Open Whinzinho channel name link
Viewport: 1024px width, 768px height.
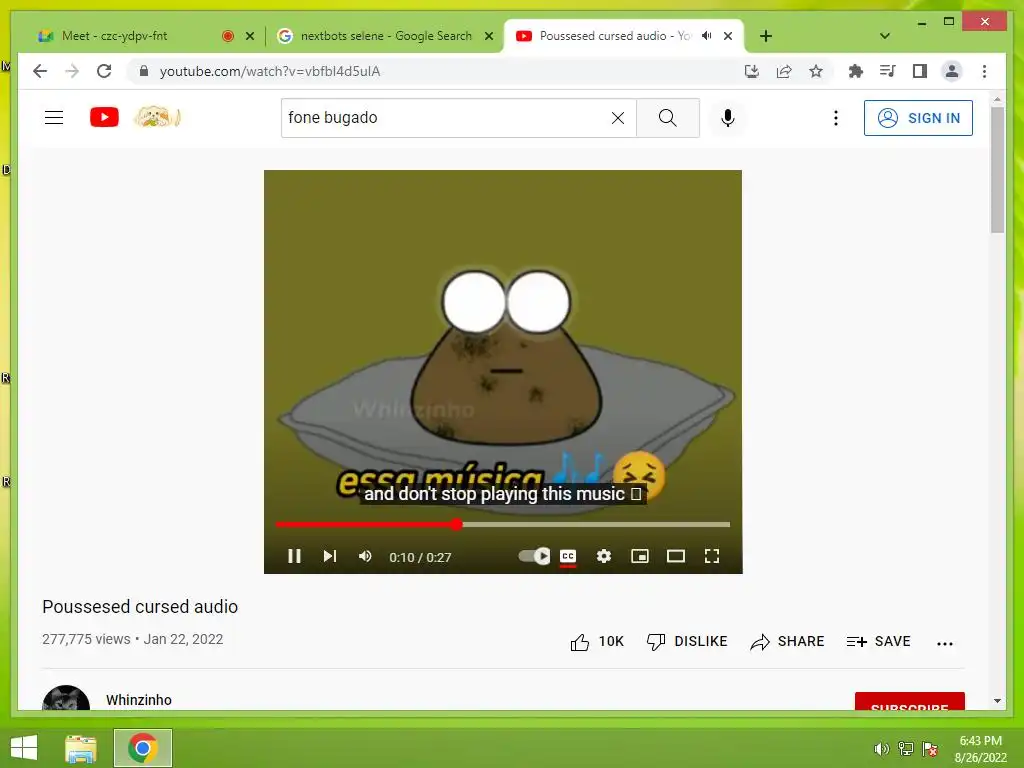point(138,700)
